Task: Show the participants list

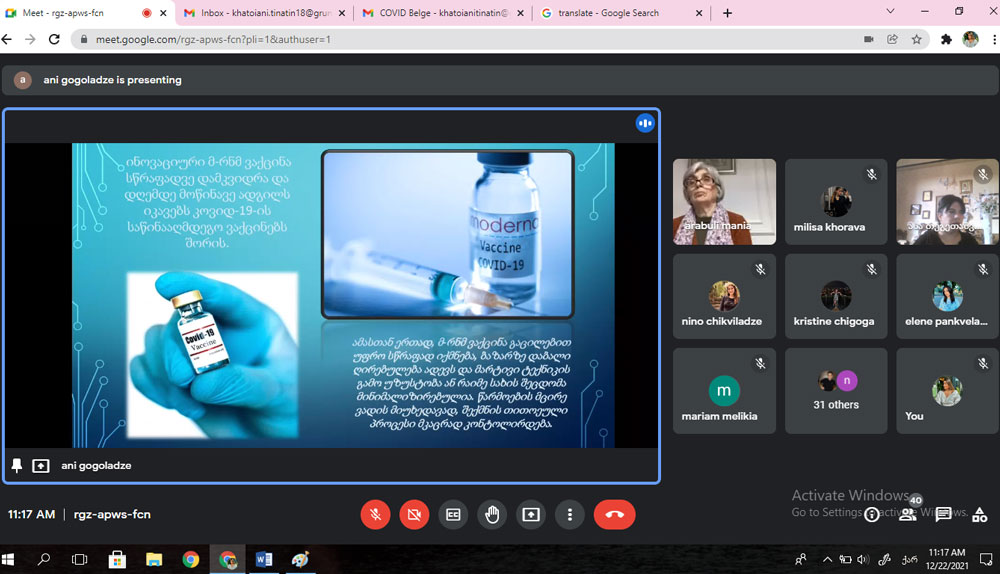Action: (908, 514)
